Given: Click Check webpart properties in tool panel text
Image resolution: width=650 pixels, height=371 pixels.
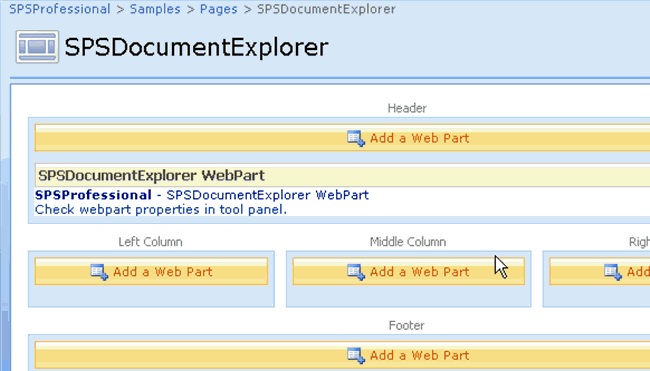Looking at the screenshot, I should [161, 210].
